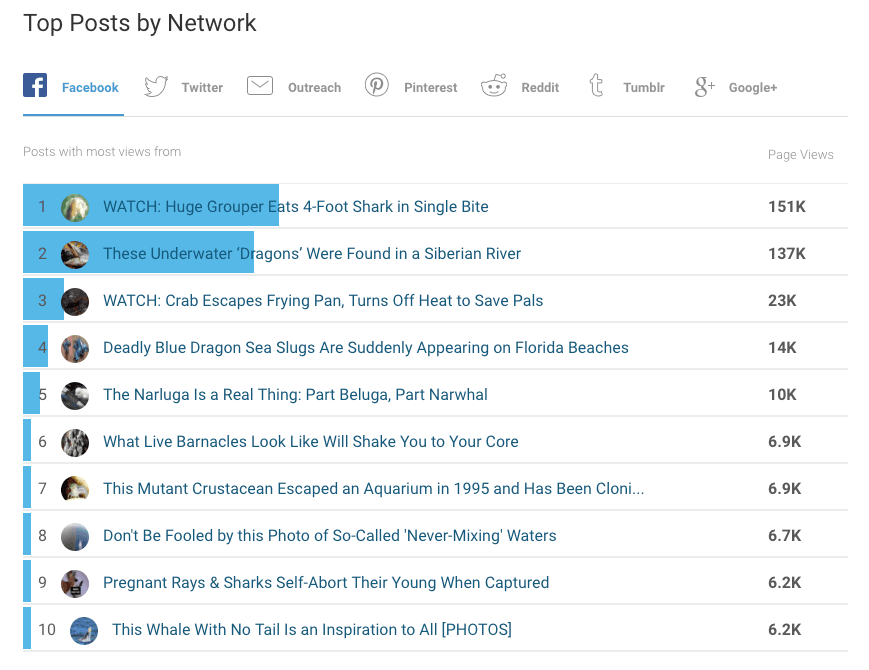Open the Huge Grouper Eats Shark post
869x670 pixels.
[x=295, y=207]
